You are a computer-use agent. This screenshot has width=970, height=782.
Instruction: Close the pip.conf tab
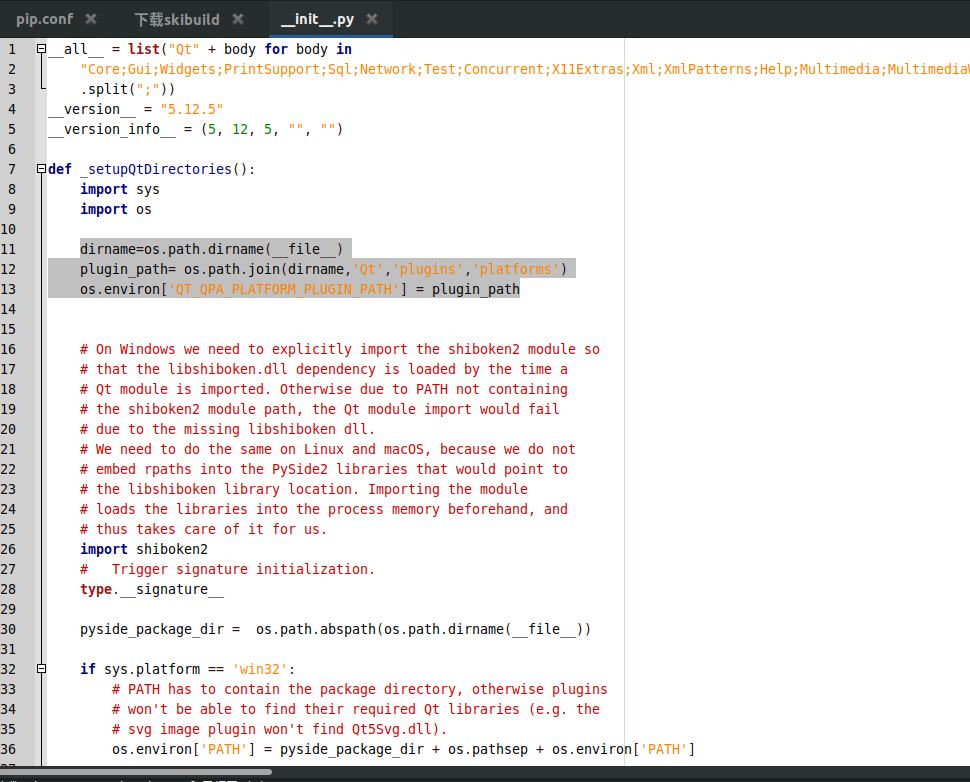(x=91, y=19)
